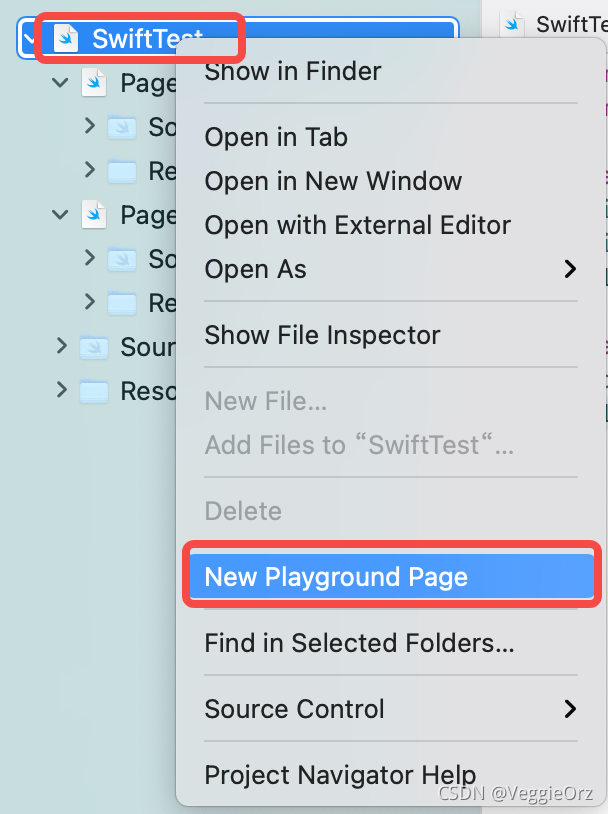Screen dimensions: 608x814
Task: Select the SwiftTest row label in the navigator
Action: coord(147,38)
